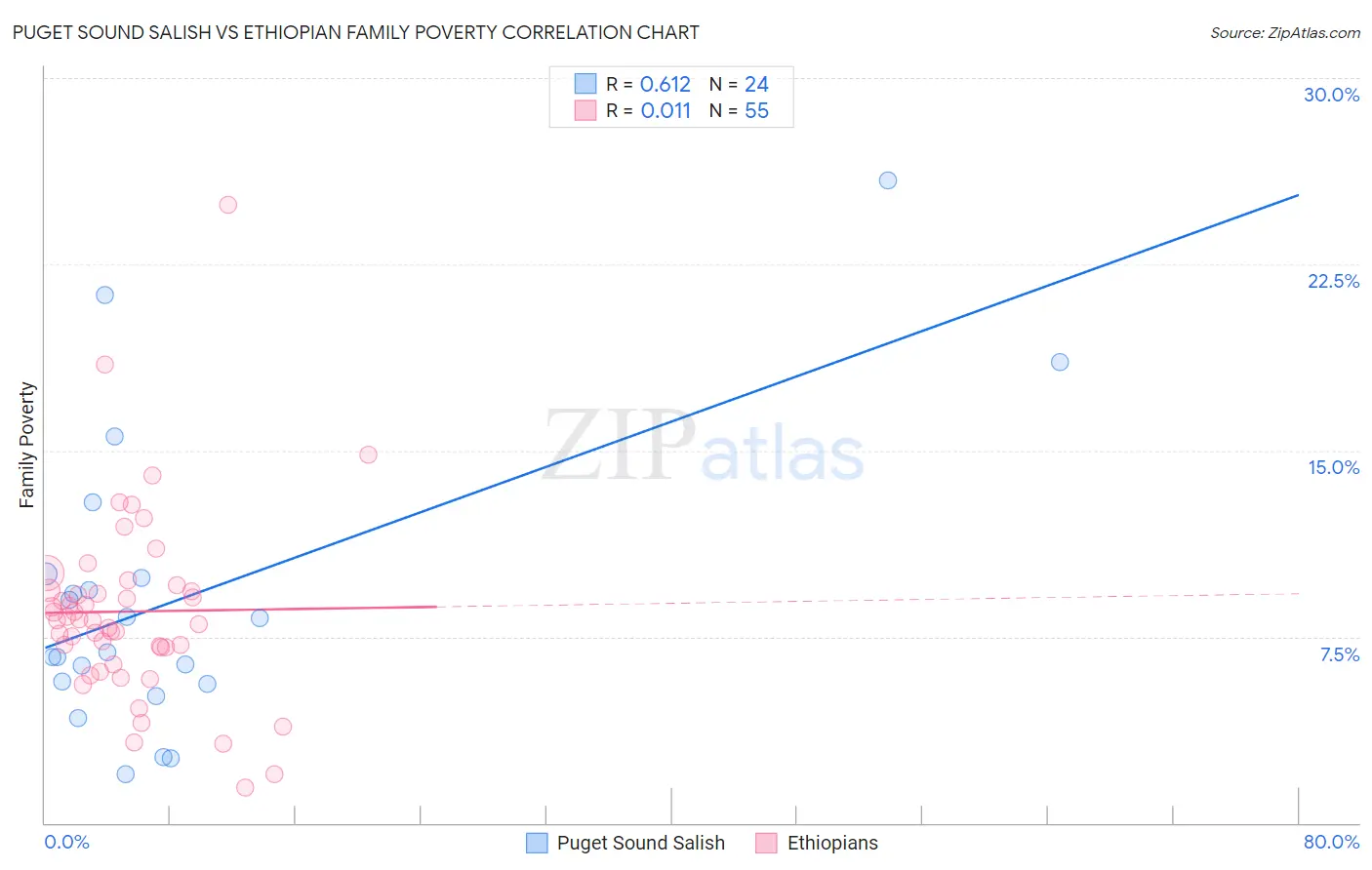Select the Puget Sound Salish legend label
1372x870 pixels.
641,843
